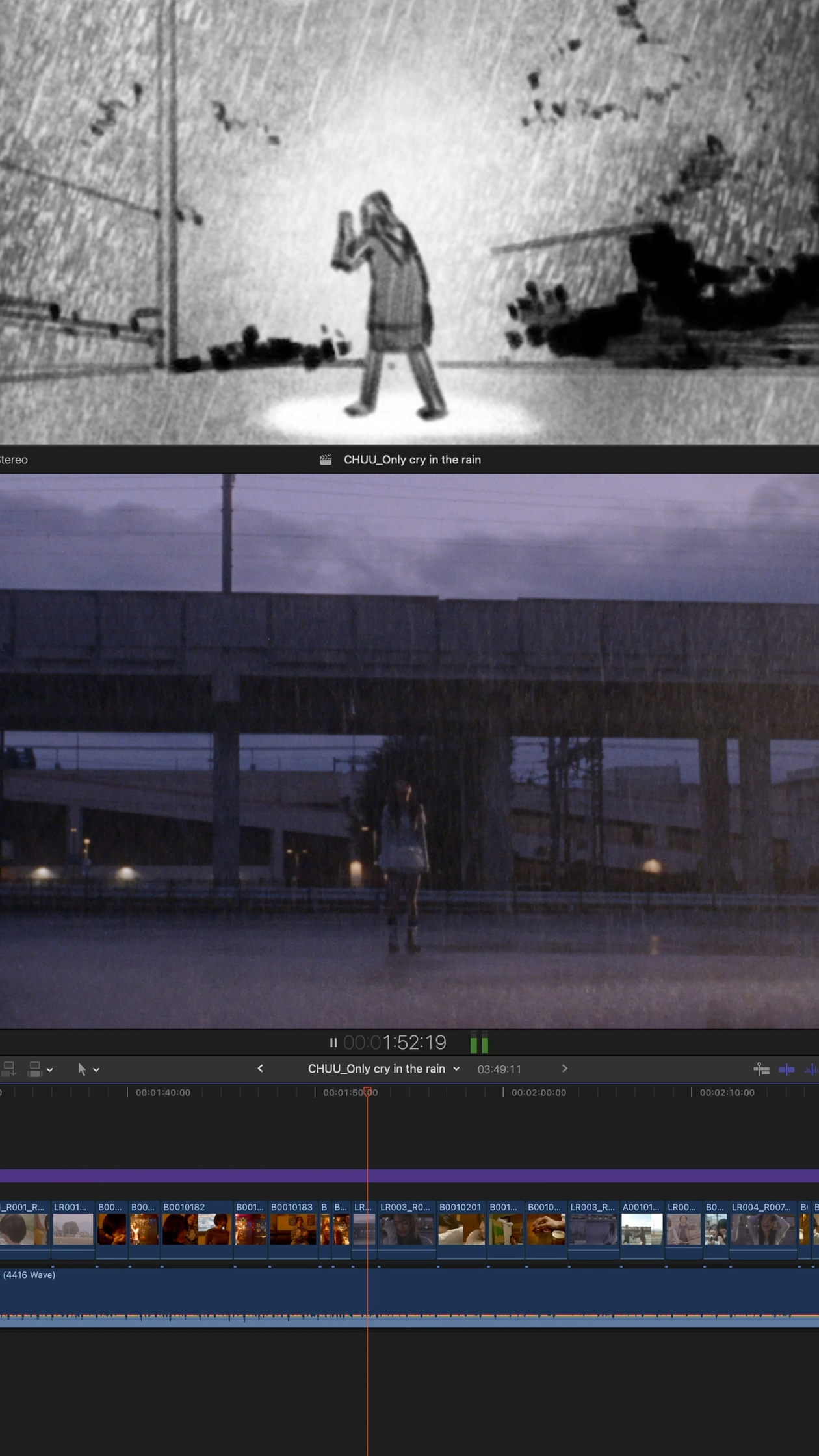The width and height of the screenshot is (819, 1456).
Task: Select the LR004_R007... clip
Action: pyautogui.click(x=763, y=1230)
